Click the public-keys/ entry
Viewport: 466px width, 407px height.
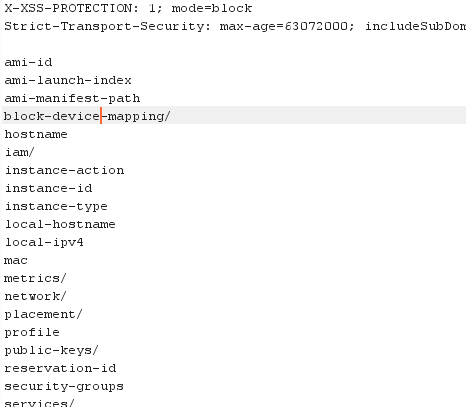pyautogui.click(x=51, y=350)
